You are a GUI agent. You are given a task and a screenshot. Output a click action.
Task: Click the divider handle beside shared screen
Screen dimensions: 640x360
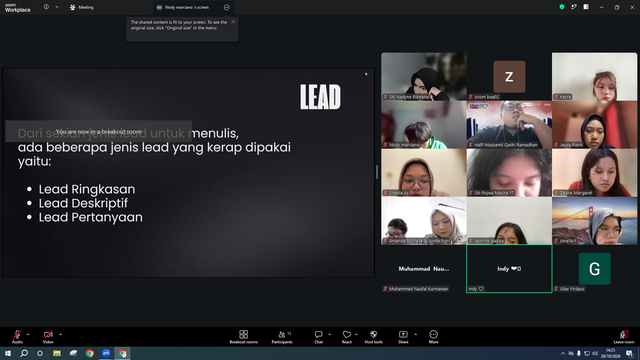point(376,172)
